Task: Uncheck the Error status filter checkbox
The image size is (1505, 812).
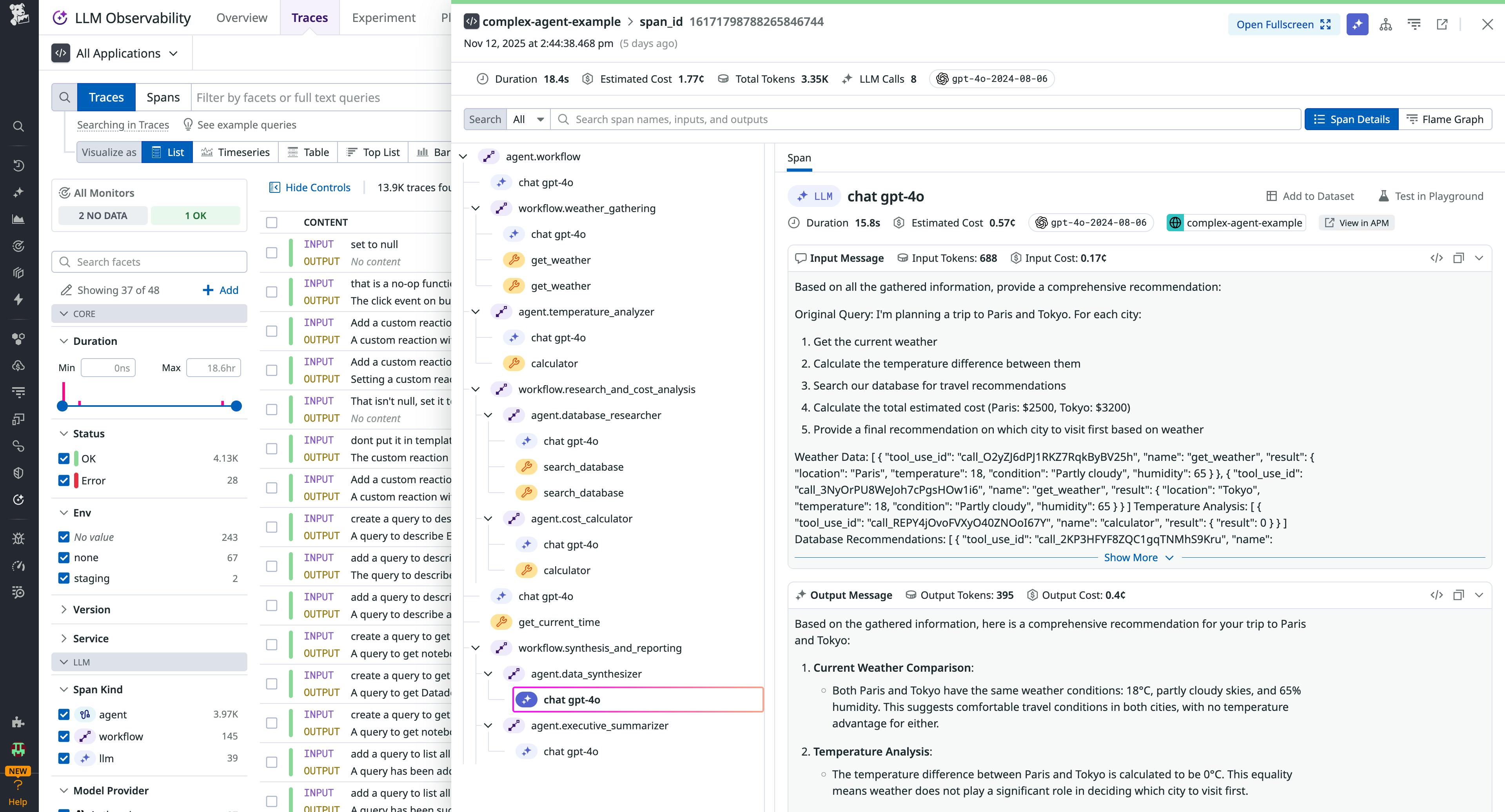Action: pos(64,480)
